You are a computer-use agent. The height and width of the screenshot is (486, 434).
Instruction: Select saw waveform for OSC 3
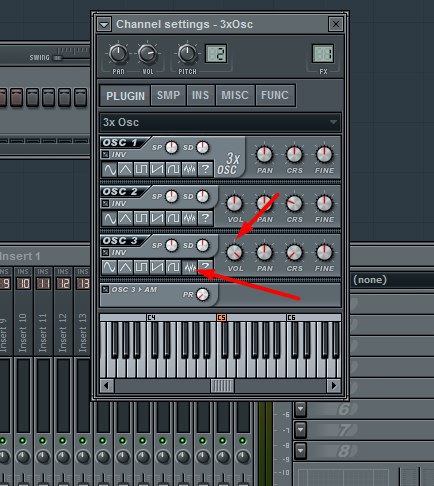coord(157,267)
